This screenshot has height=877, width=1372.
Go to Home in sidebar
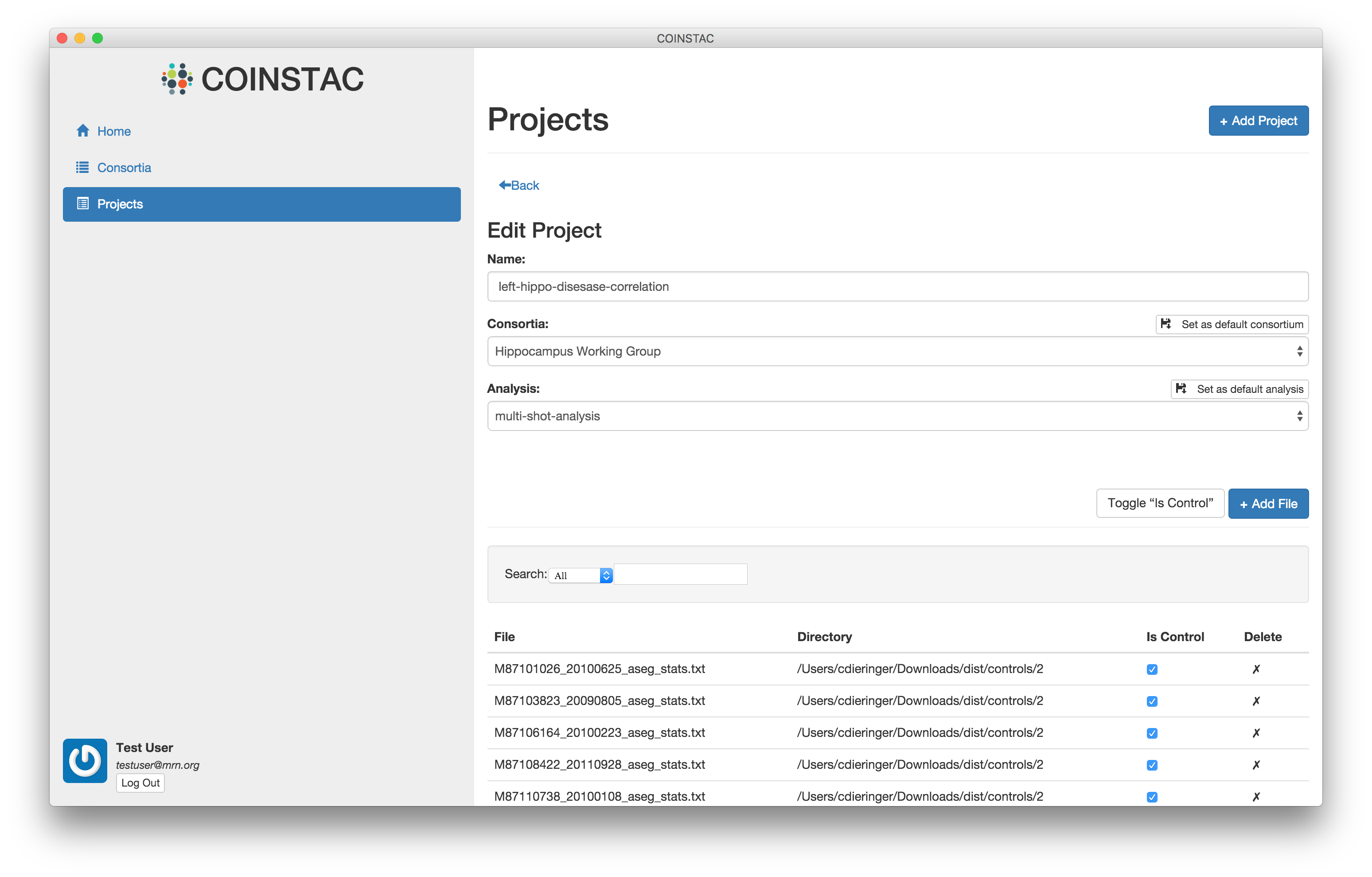pyautogui.click(x=113, y=131)
